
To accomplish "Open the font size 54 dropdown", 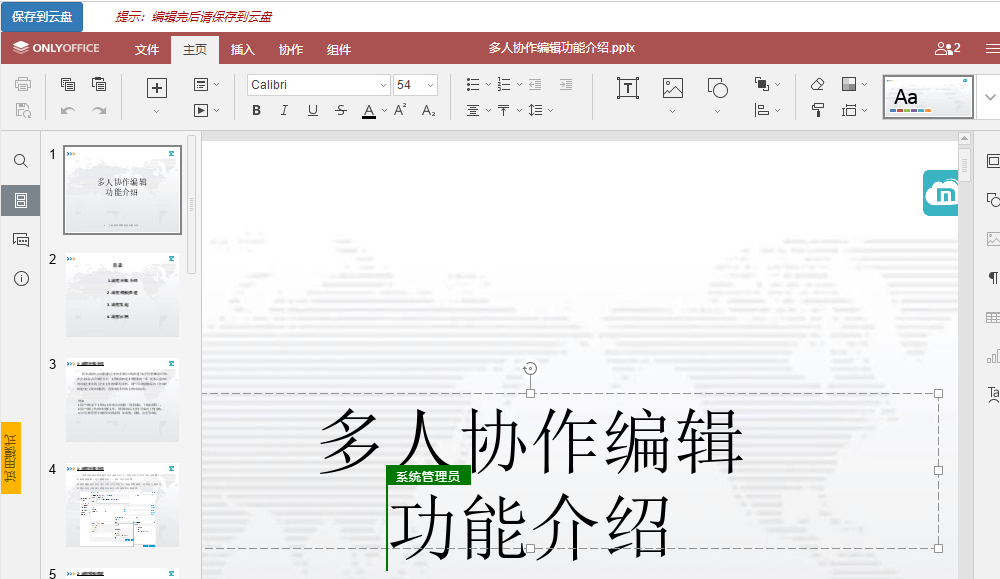I will click(430, 85).
